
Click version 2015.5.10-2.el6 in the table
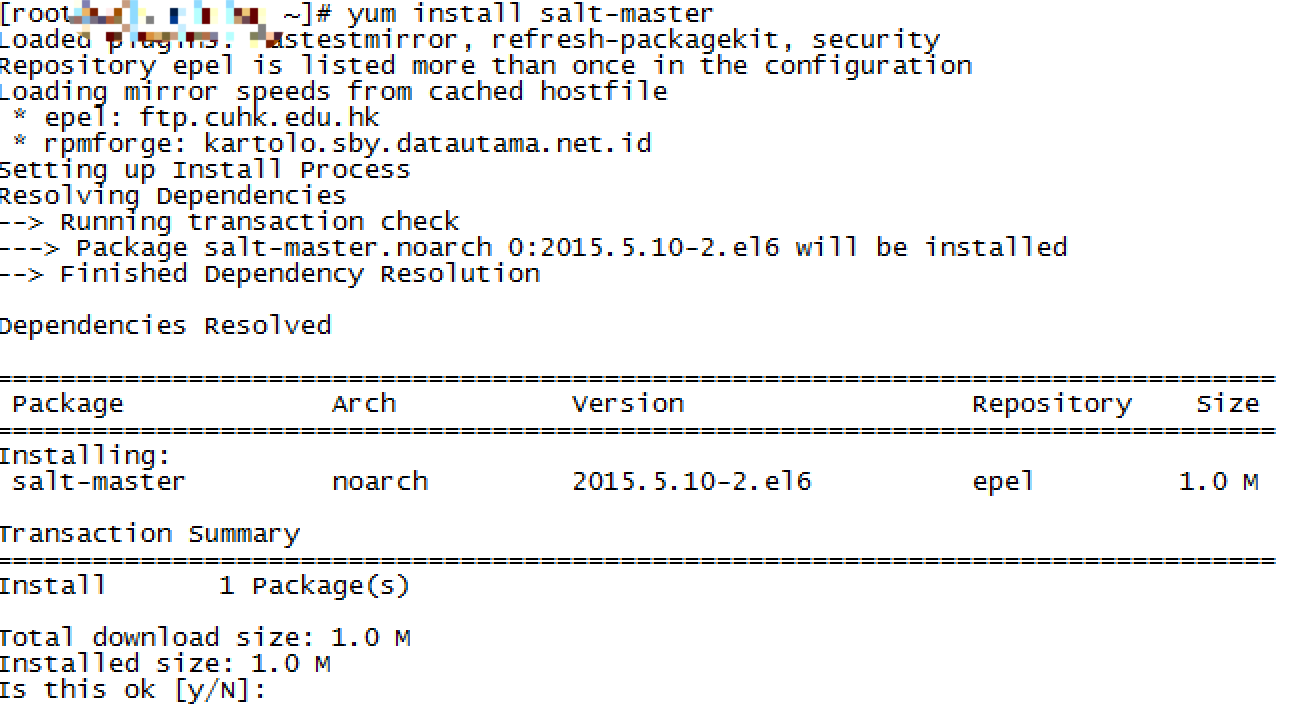[x=692, y=481]
